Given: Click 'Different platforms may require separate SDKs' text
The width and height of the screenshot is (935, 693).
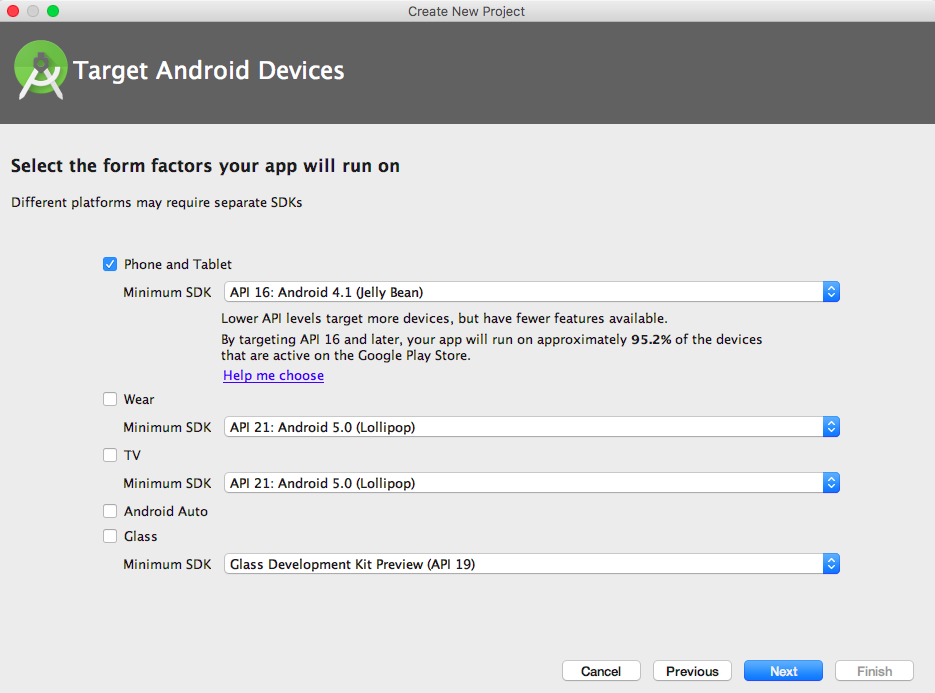Looking at the screenshot, I should pos(157,202).
